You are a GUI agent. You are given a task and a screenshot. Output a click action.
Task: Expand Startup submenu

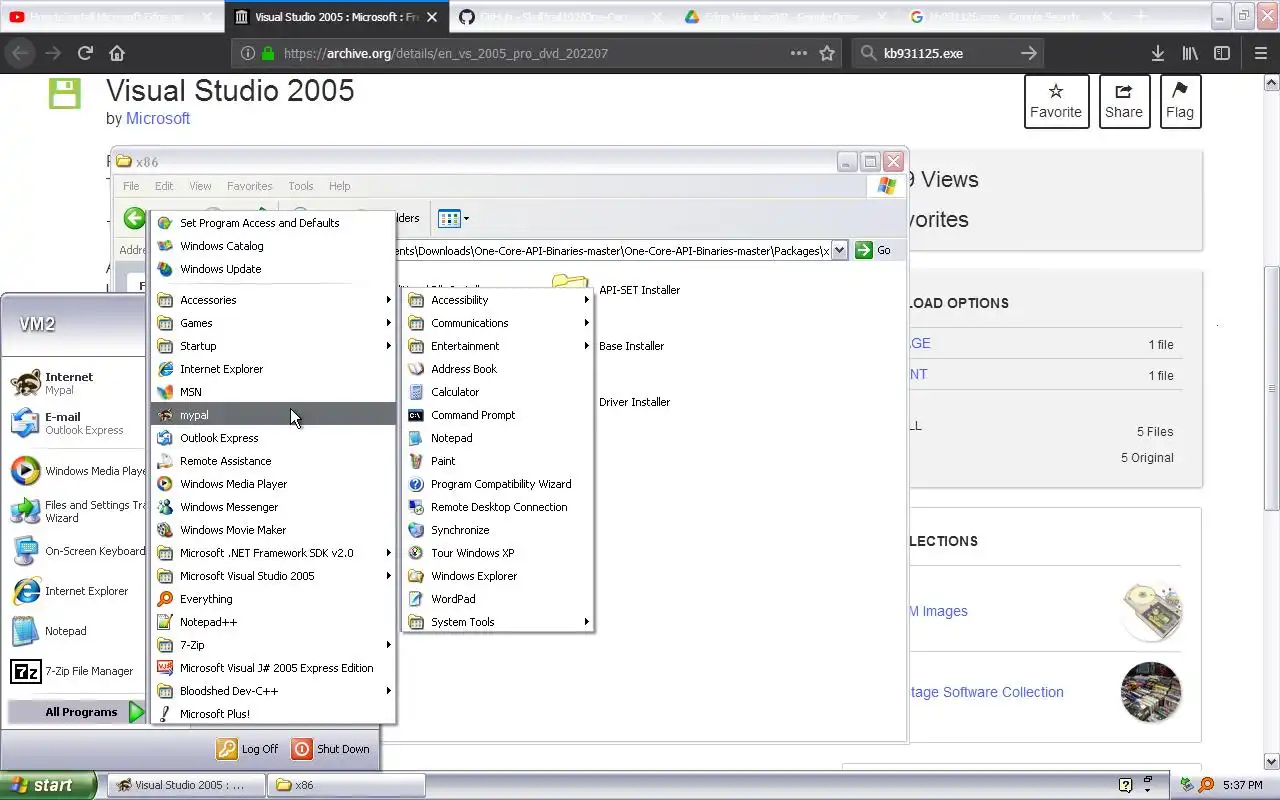pyautogui.click(x=273, y=346)
